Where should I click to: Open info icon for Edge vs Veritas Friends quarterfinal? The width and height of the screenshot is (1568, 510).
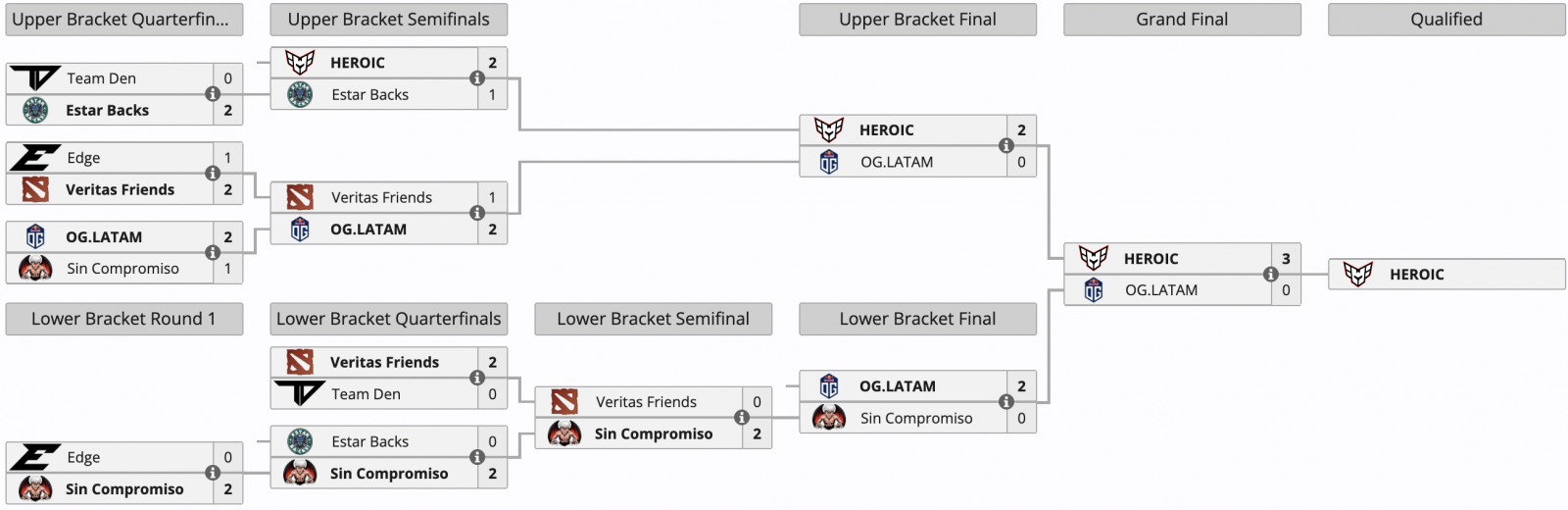[x=213, y=174]
